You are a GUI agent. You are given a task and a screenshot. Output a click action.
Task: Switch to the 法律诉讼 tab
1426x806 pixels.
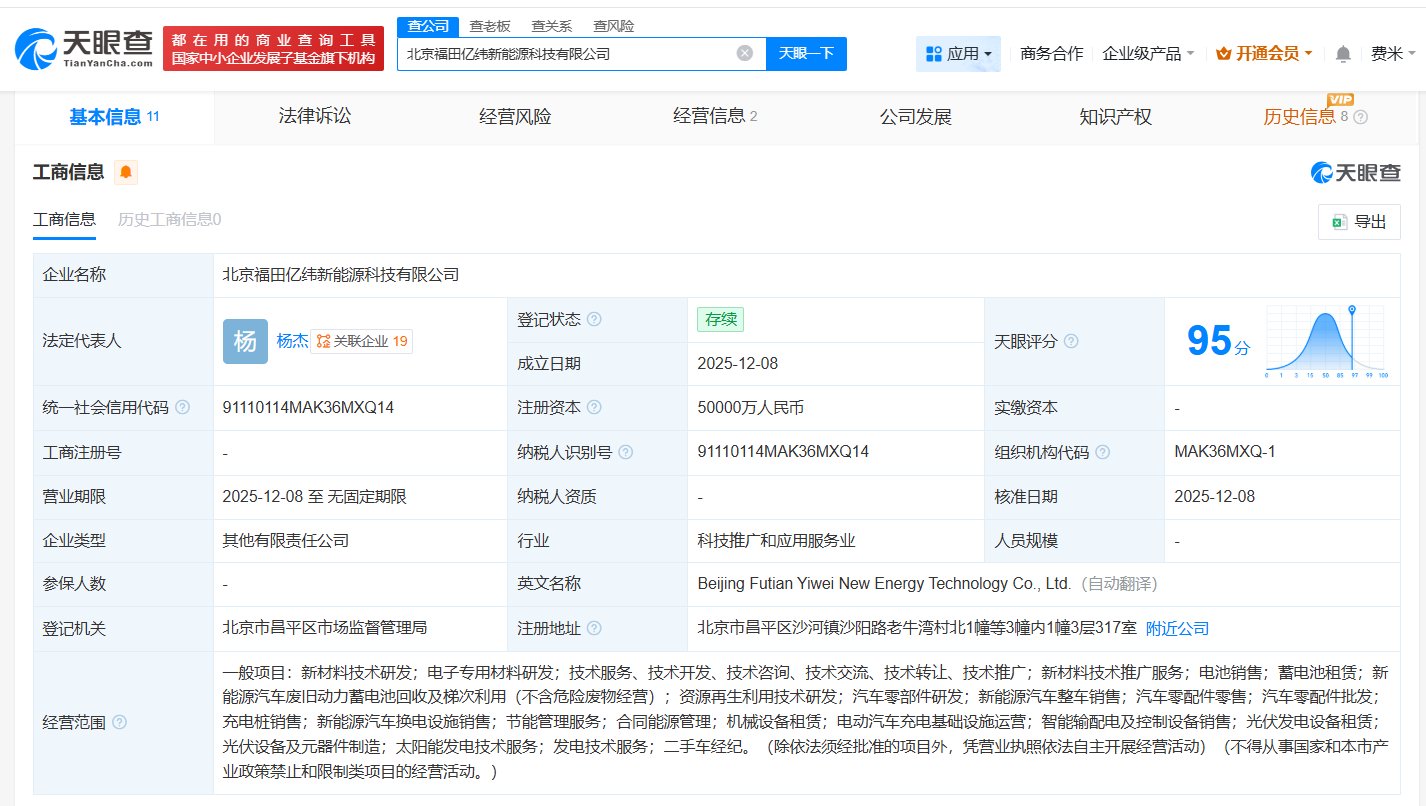click(x=315, y=117)
